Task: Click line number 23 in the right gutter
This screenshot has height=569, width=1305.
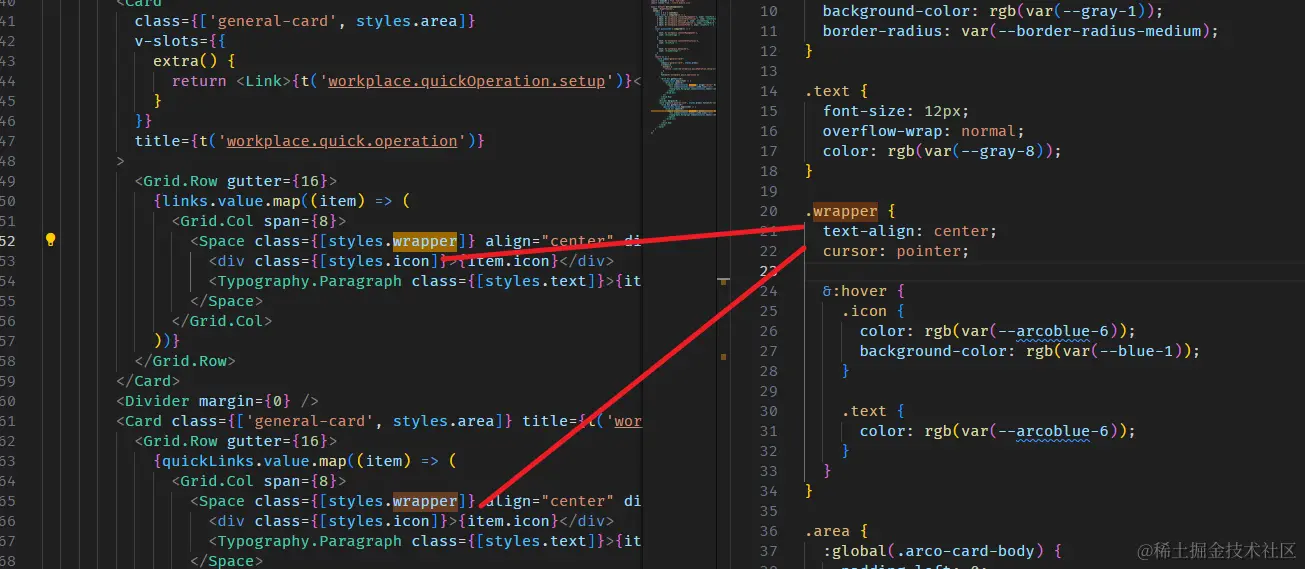Action: point(768,271)
